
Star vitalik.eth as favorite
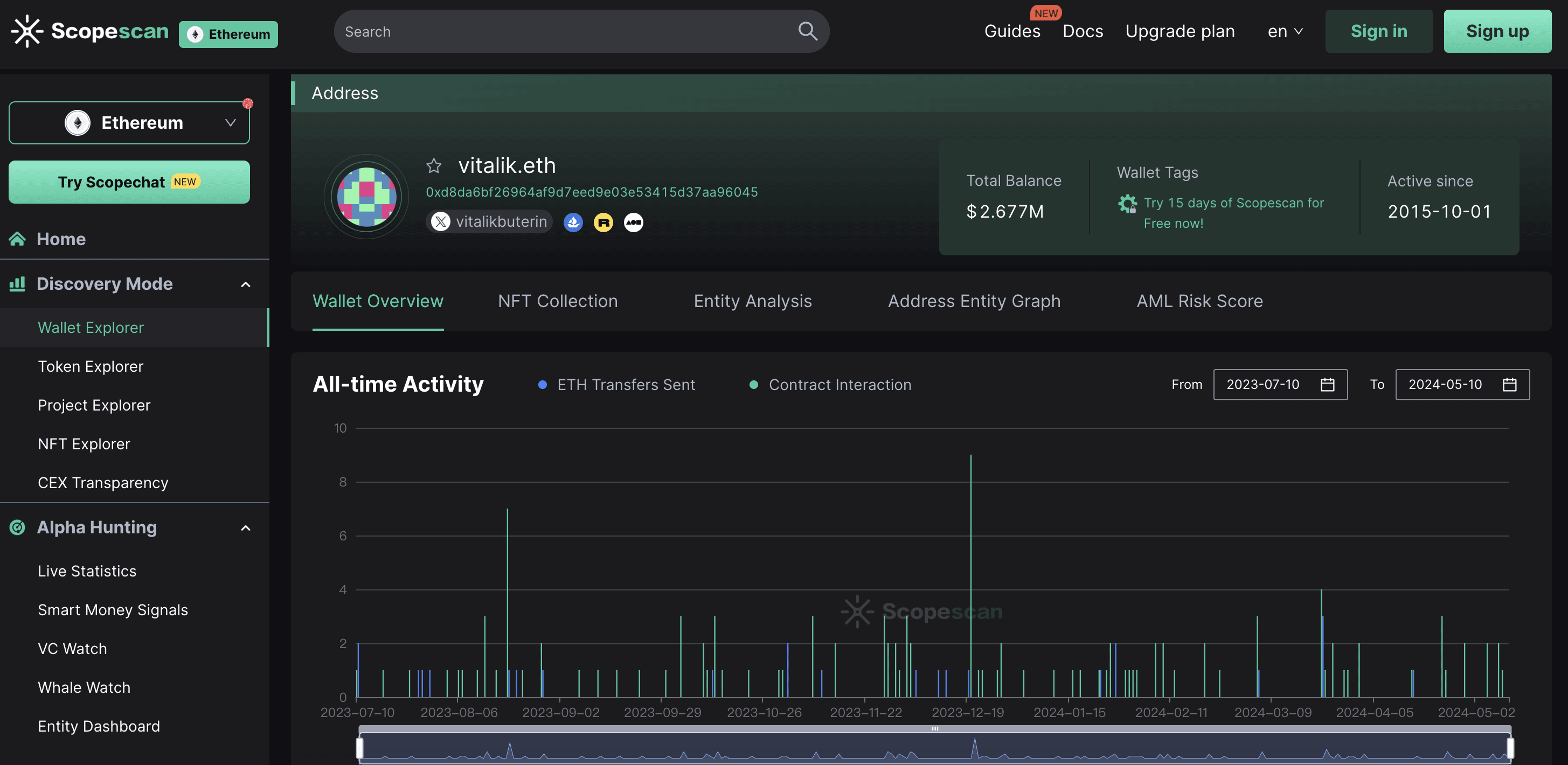(x=433, y=165)
